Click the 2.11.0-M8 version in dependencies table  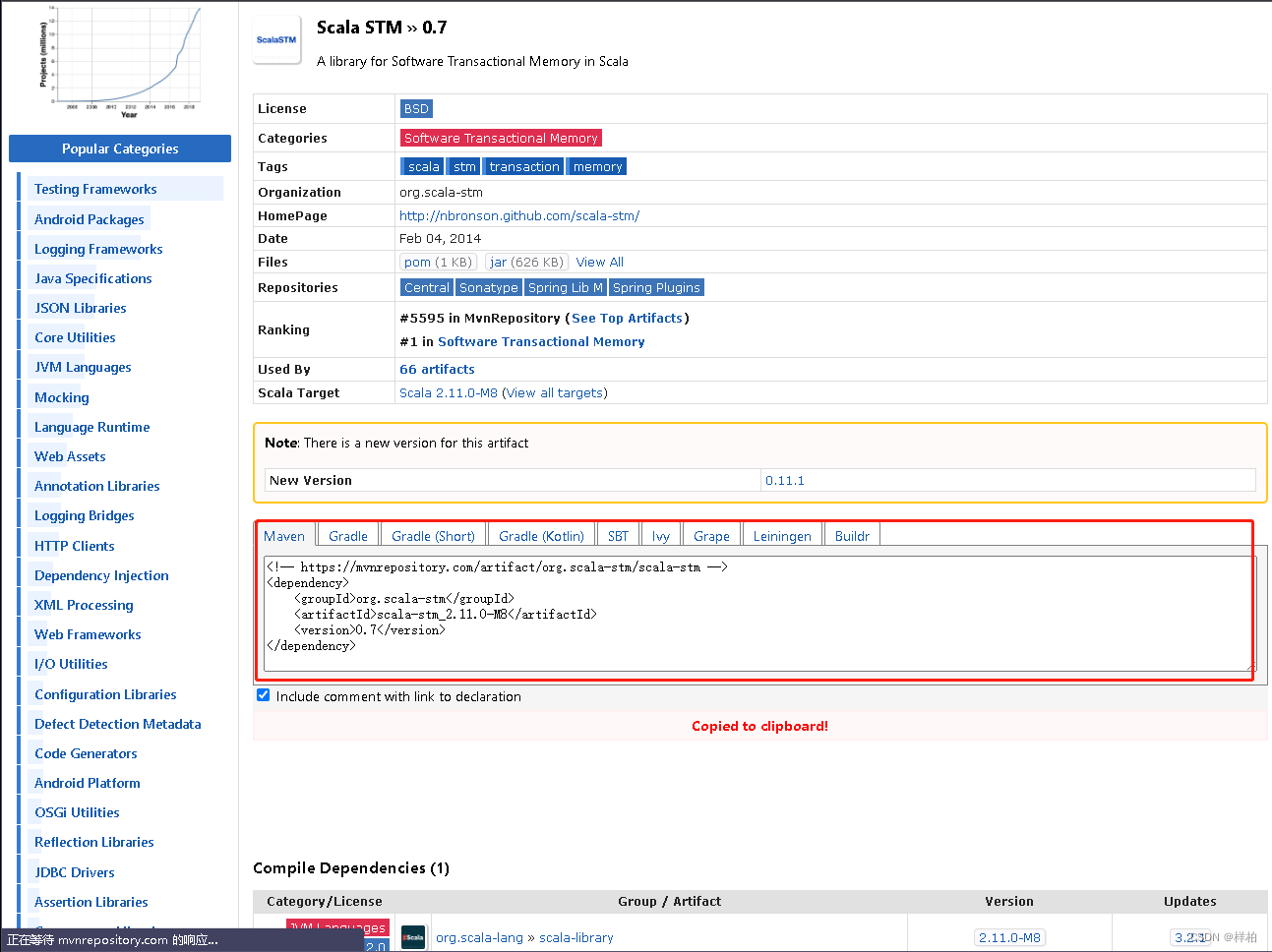click(x=1009, y=938)
